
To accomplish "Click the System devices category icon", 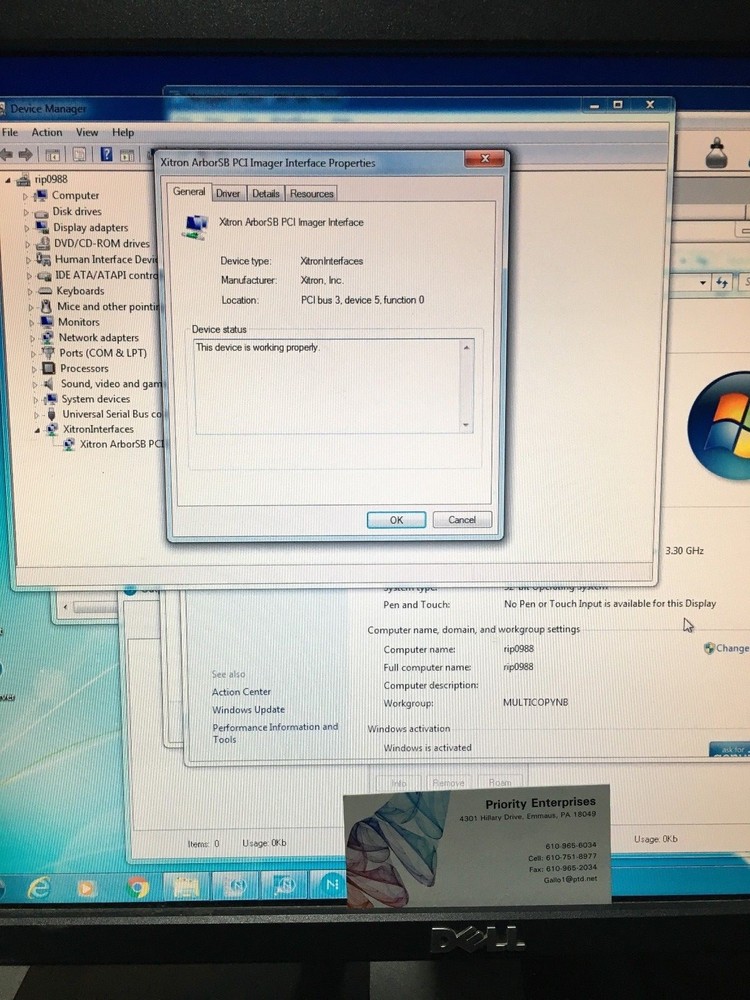I will point(50,399).
